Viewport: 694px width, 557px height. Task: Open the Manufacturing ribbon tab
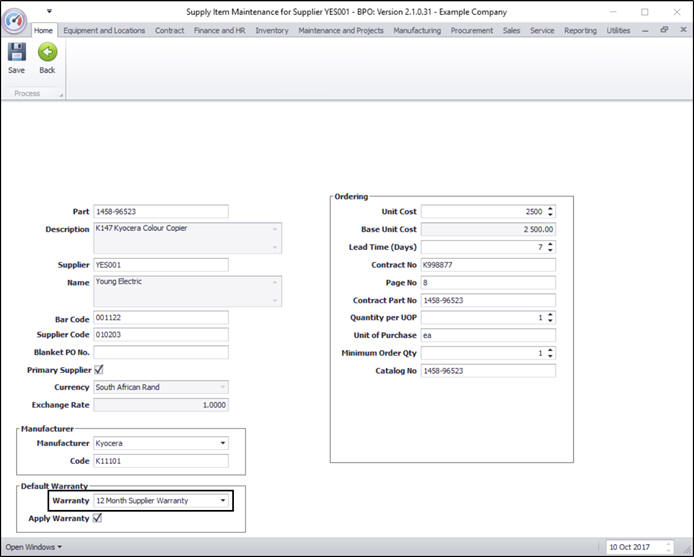[417, 31]
